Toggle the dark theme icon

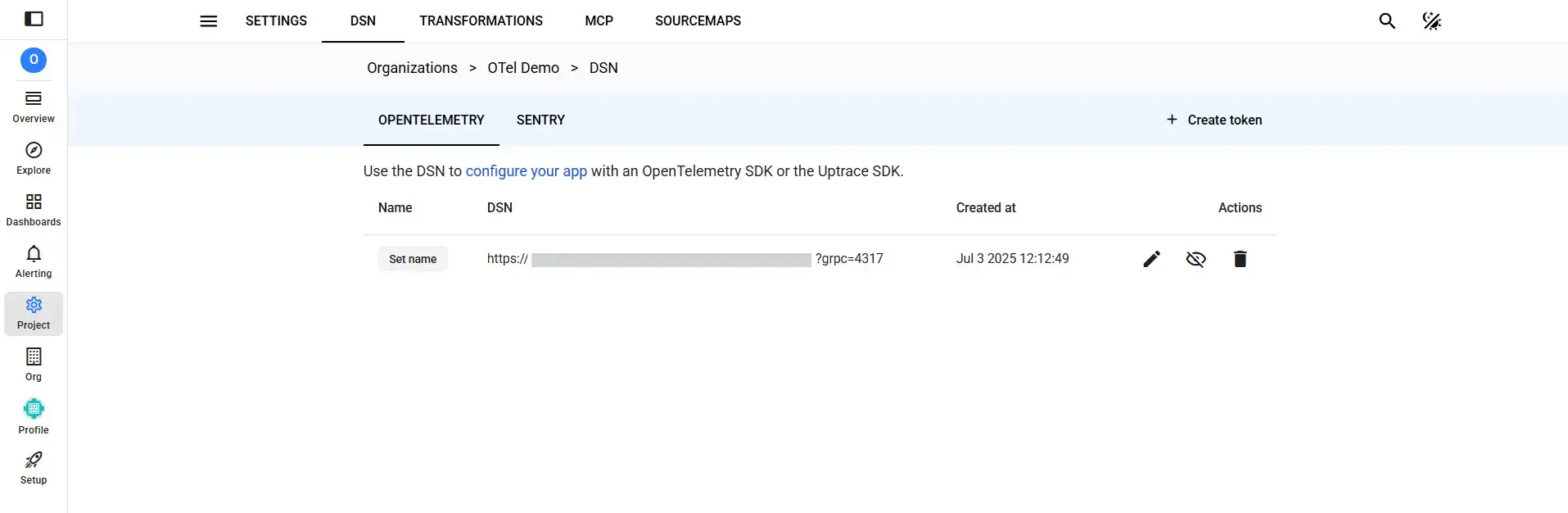[1431, 21]
